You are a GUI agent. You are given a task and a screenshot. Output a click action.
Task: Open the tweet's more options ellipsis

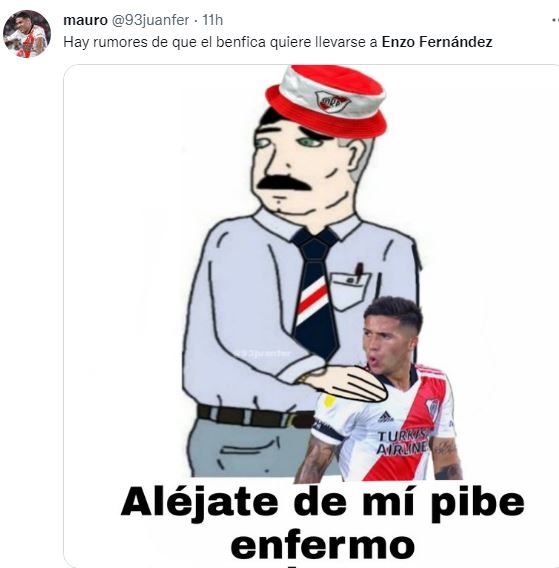point(555,20)
